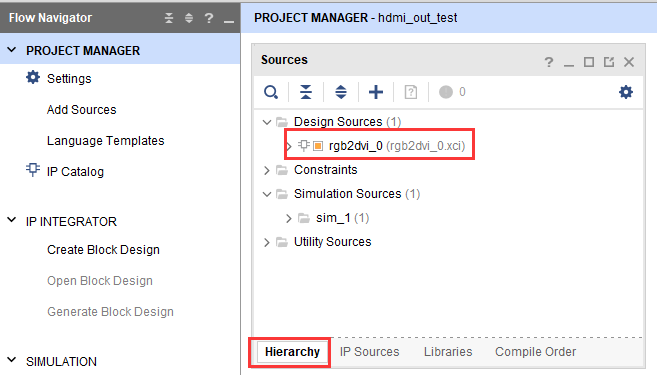The width and height of the screenshot is (657, 375).
Task: Click the Design Sources folder icon
Action: point(282,122)
